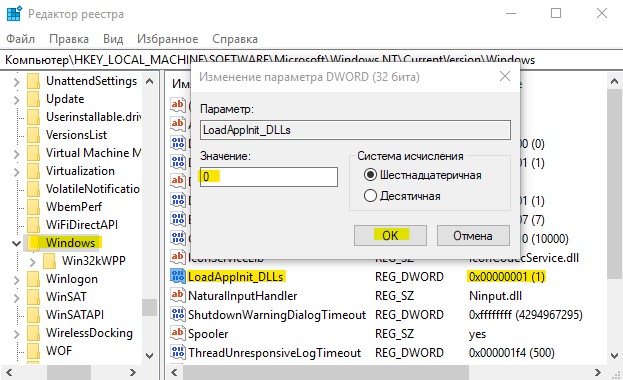Click the UnattendSettings folder icon
This screenshot has height=380, width=623.
33,81
